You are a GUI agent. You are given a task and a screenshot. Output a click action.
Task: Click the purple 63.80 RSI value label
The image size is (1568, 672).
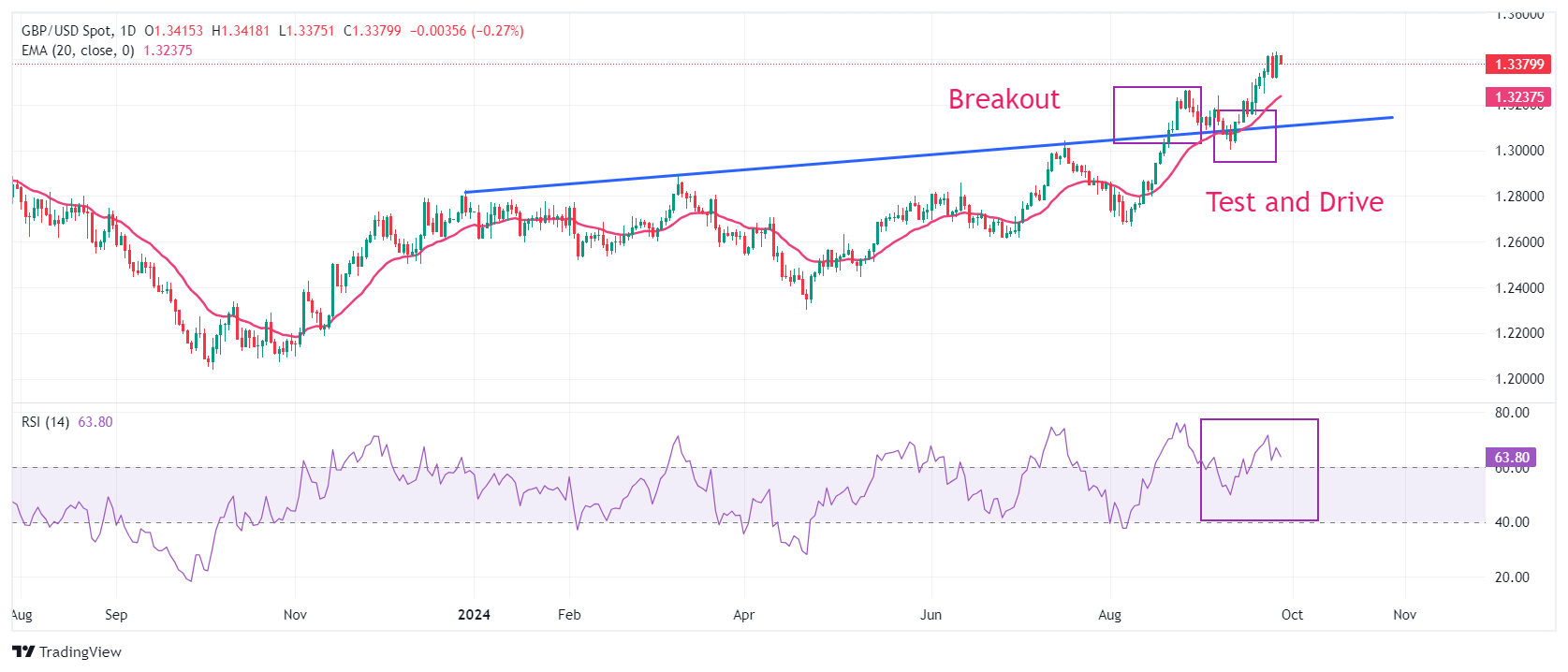coord(1511,458)
